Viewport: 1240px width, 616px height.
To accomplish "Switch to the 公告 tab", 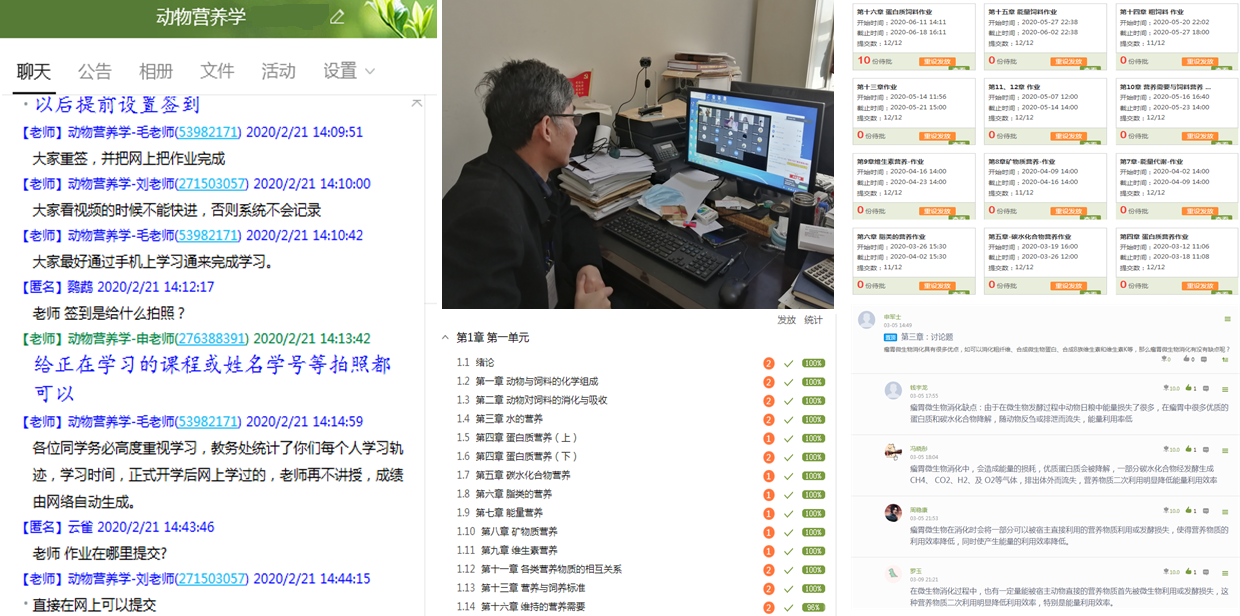I will 95,71.
